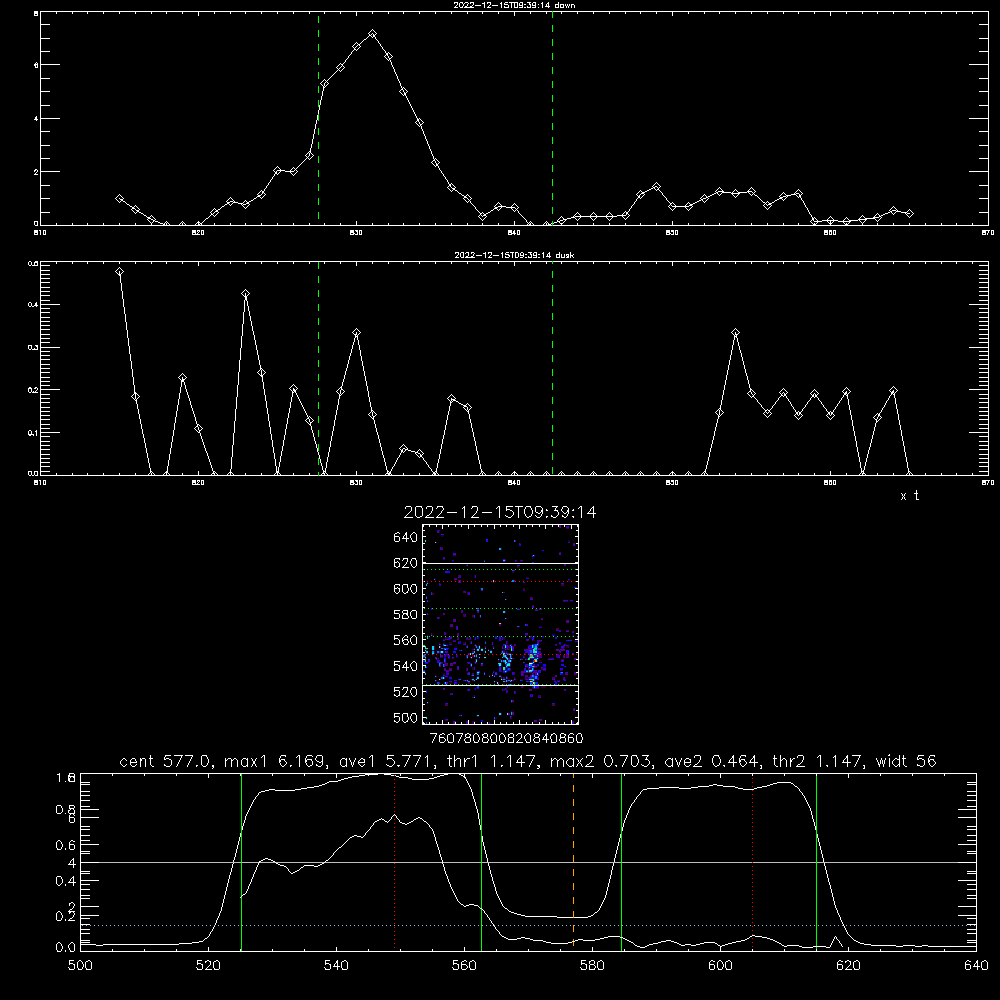The image size is (1000, 1000).
Task: Select green solid line near 615 in bottom plot
Action: [816, 860]
